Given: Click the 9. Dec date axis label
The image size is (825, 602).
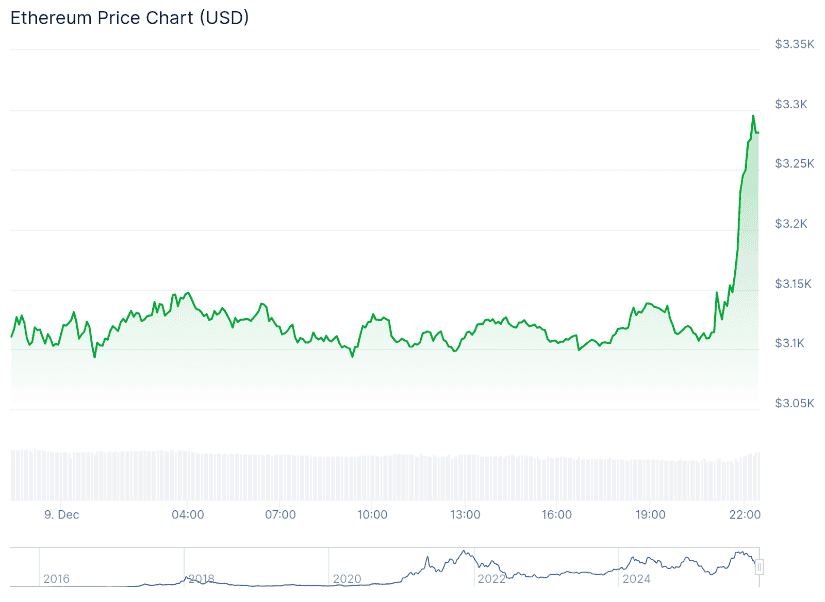Looking at the screenshot, I should [x=61, y=515].
